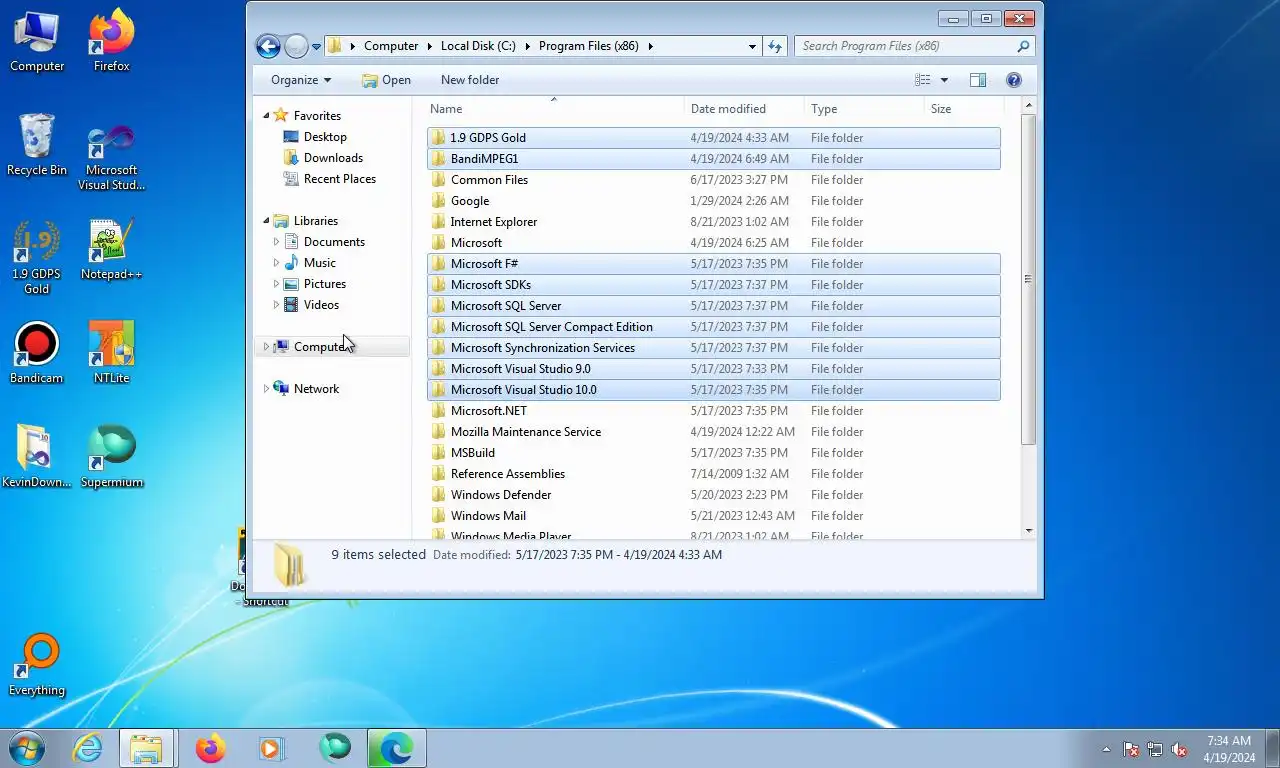Select the Supermium desktop shortcut

(x=111, y=456)
